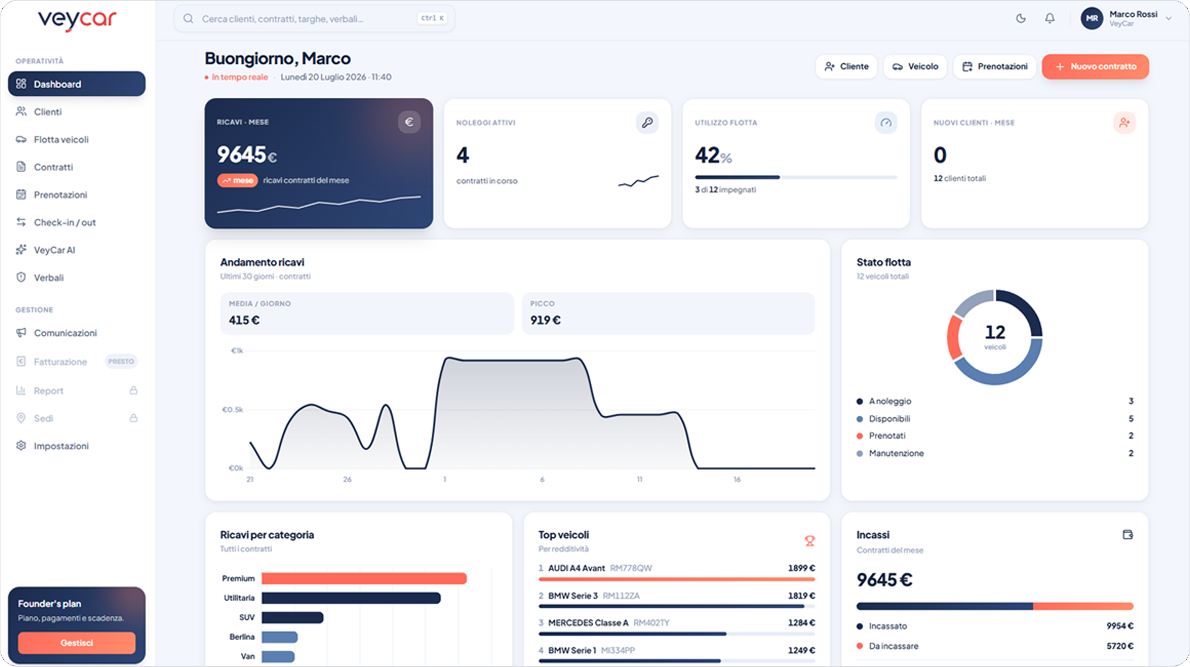Open notifications with the bell icon

point(1050,18)
